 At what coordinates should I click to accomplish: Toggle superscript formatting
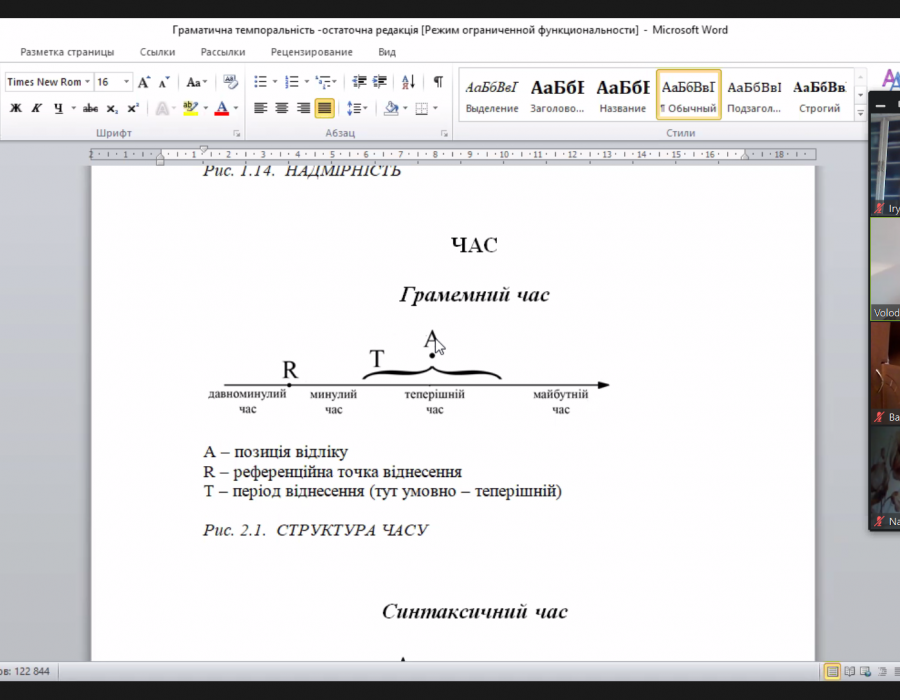[133, 108]
